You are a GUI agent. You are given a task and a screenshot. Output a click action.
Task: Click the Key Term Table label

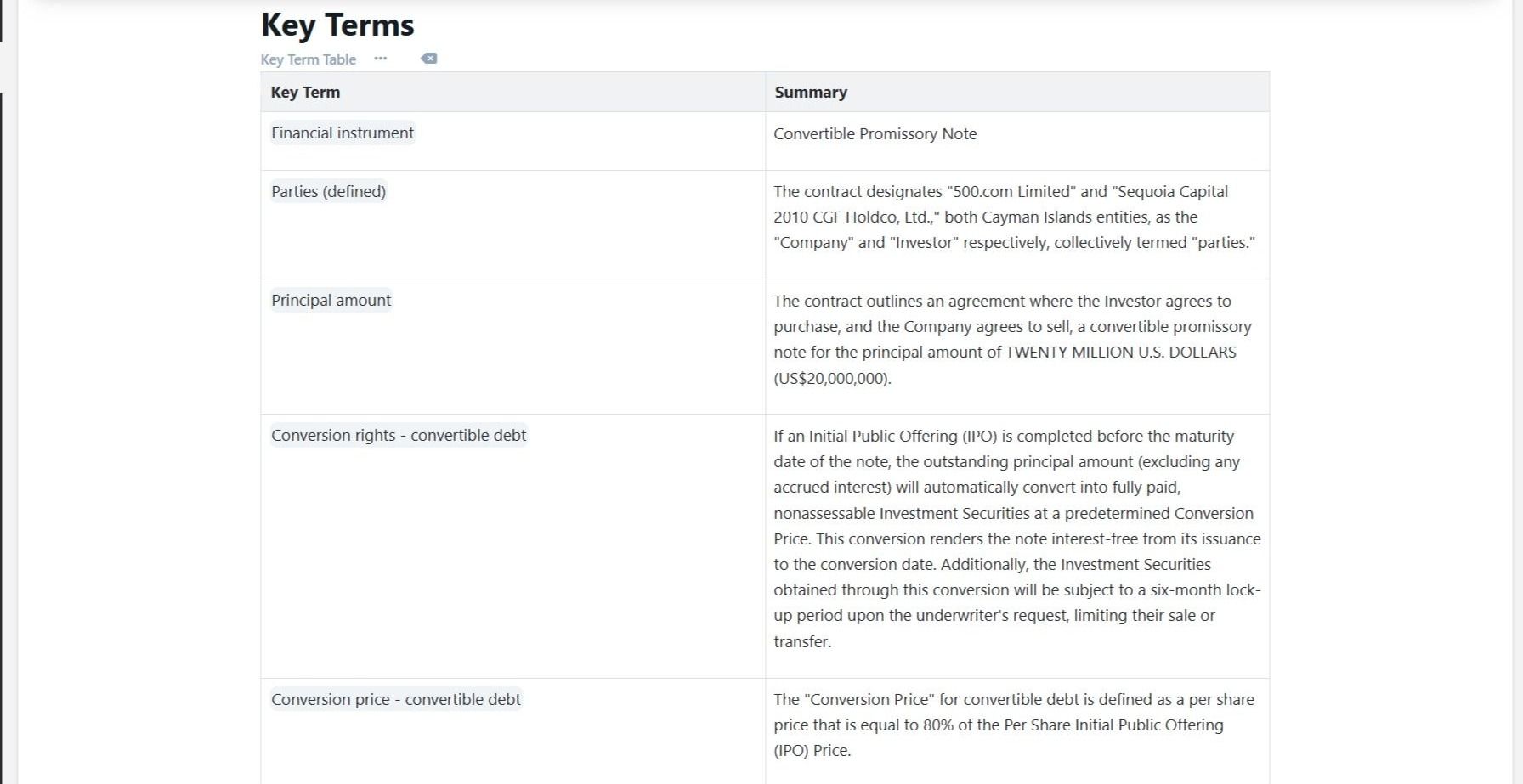pos(309,59)
